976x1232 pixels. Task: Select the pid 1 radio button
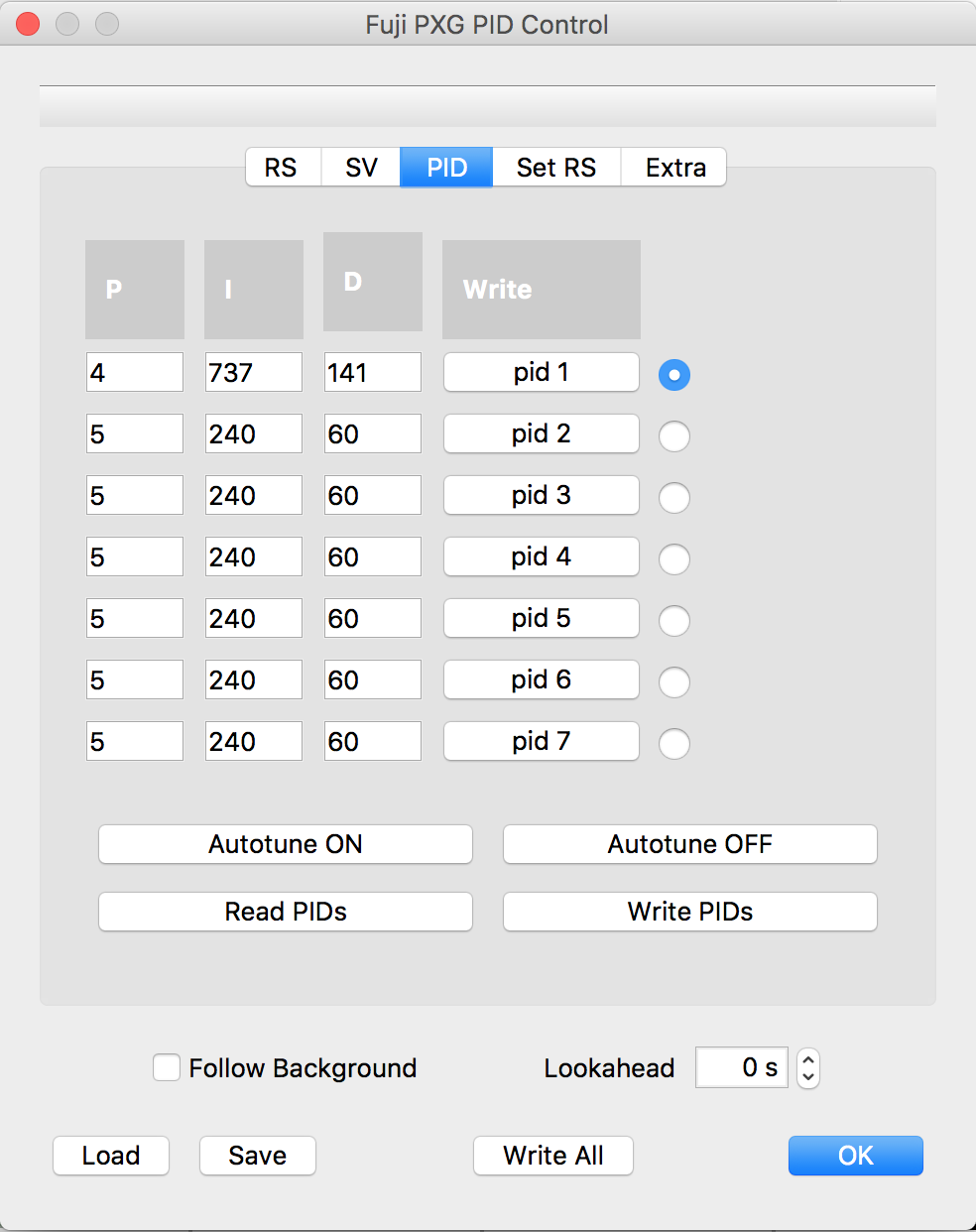(x=674, y=375)
